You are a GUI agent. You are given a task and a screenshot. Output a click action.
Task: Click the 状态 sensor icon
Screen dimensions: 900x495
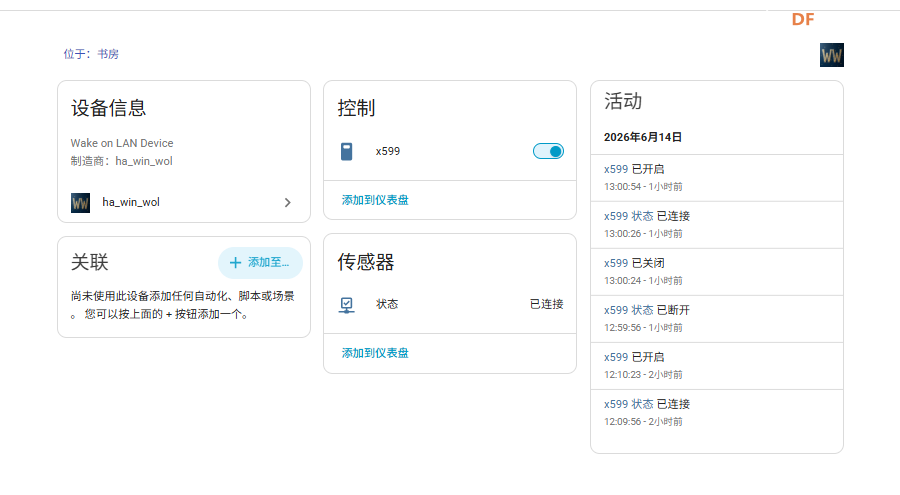347,304
